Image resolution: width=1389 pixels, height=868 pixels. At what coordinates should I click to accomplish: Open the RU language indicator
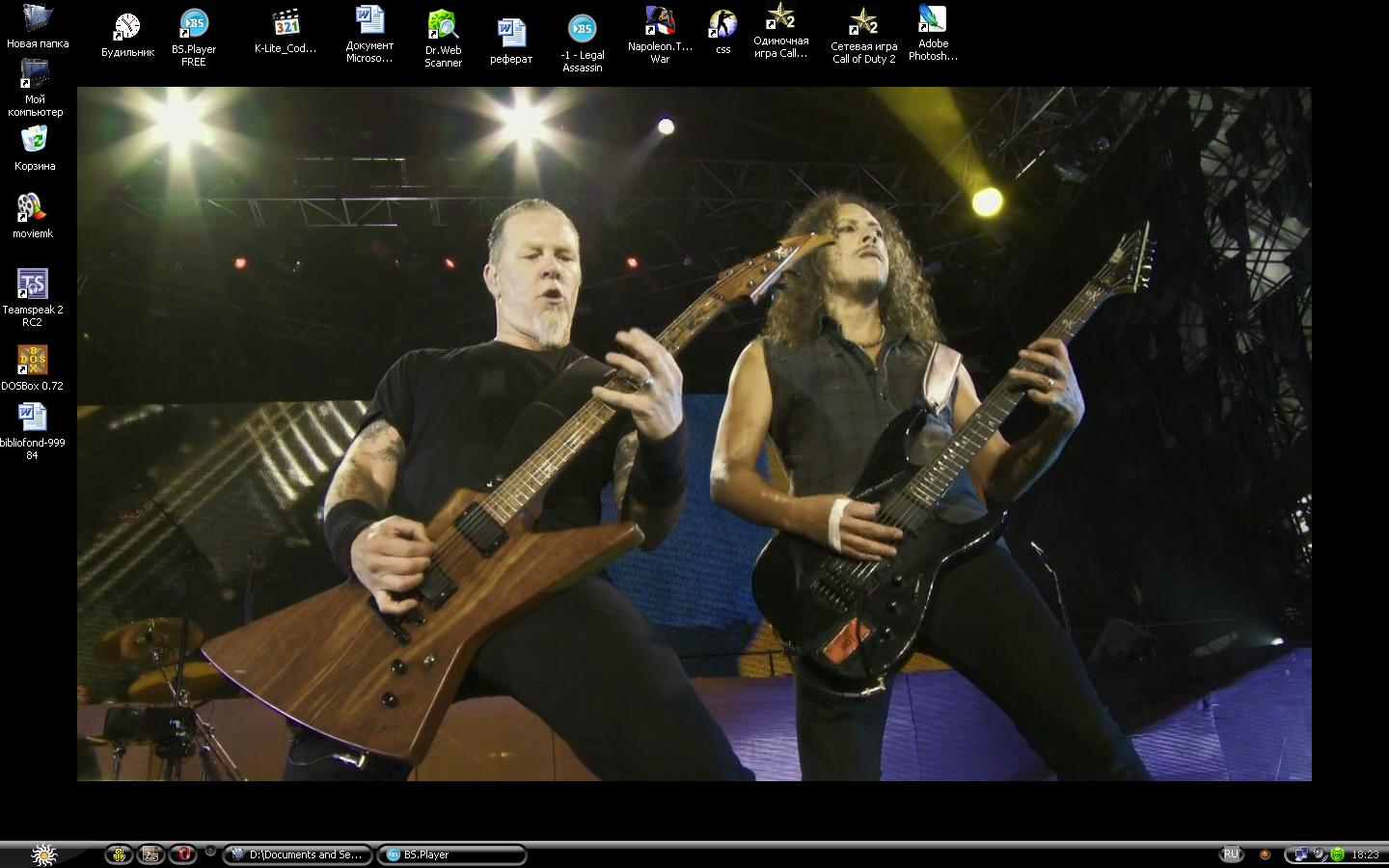pos(1231,854)
